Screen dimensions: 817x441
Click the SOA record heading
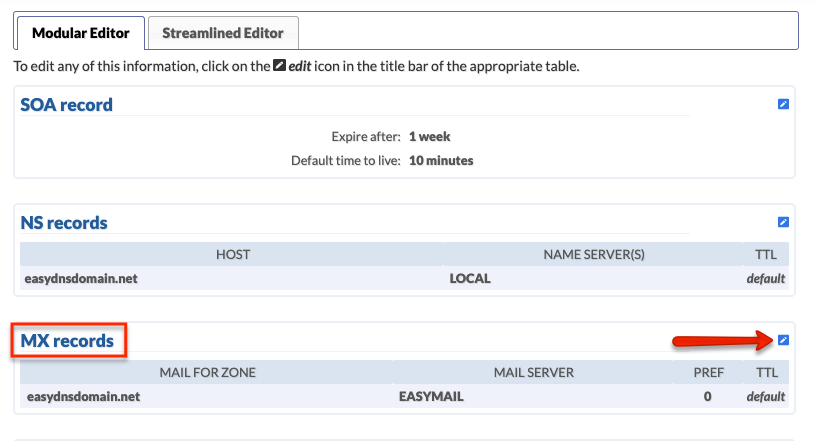pyautogui.click(x=66, y=105)
